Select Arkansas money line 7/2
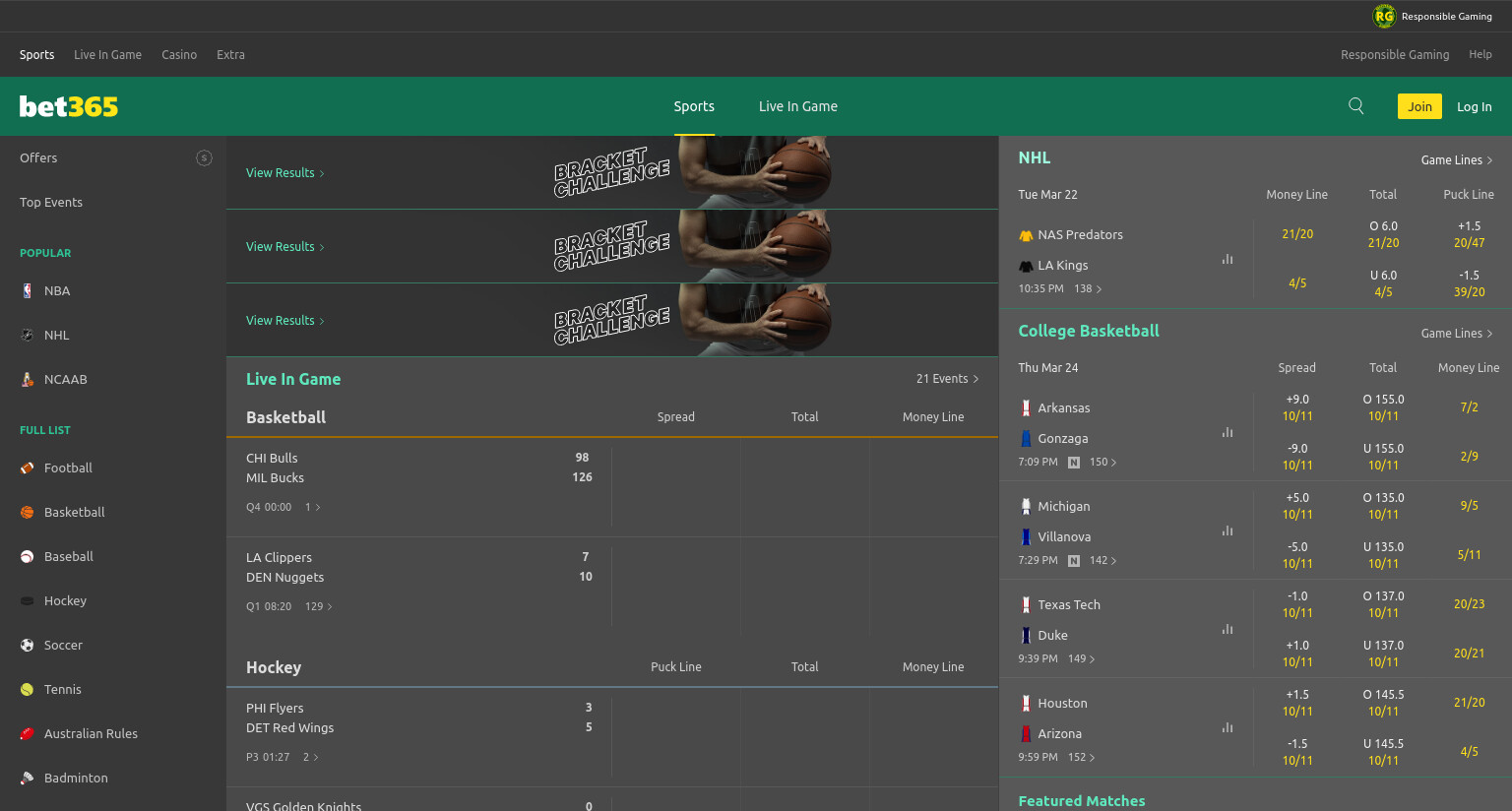Viewport: 1512px width, 811px height. 1469,407
